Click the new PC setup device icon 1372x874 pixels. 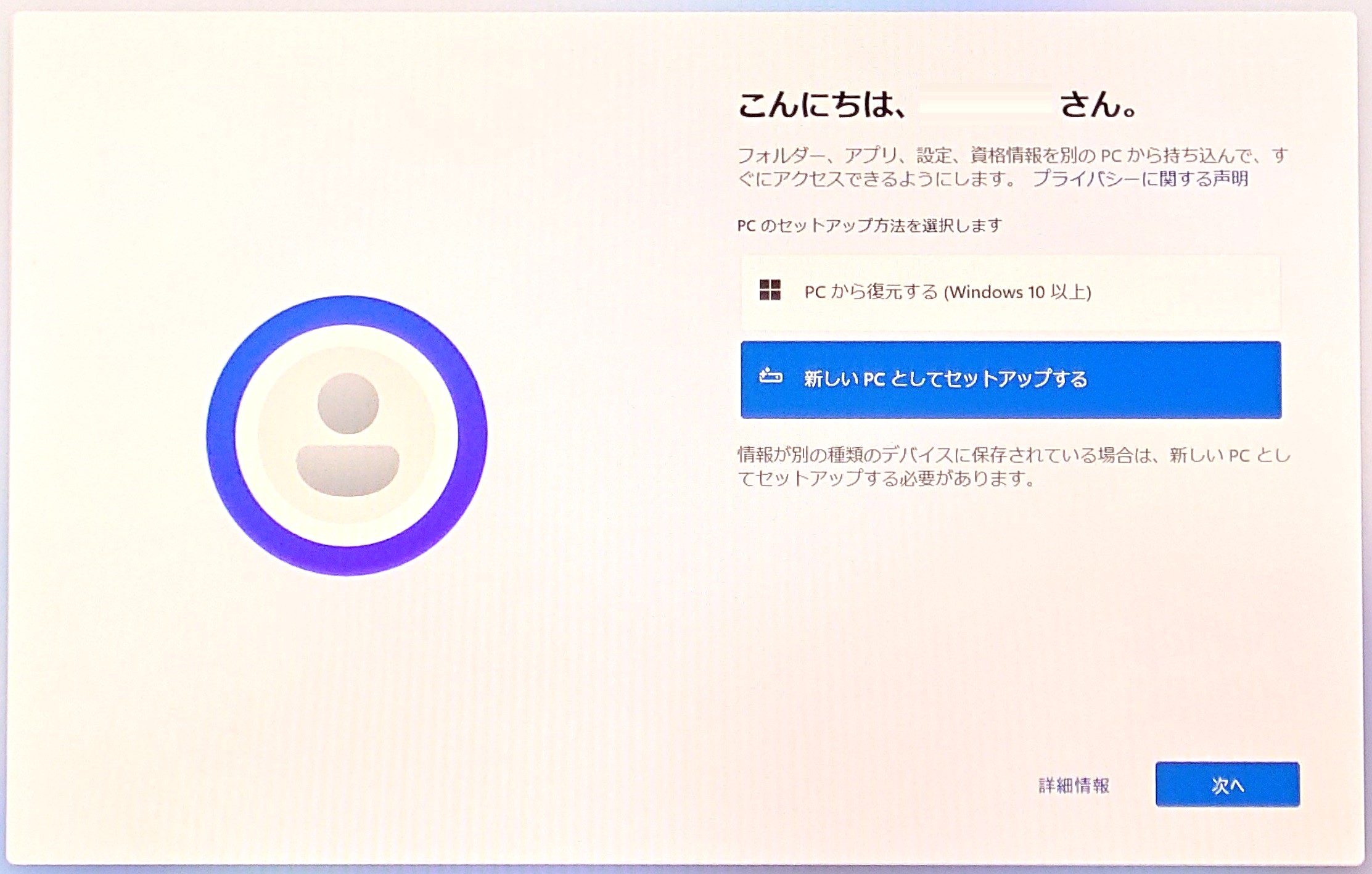click(x=770, y=376)
